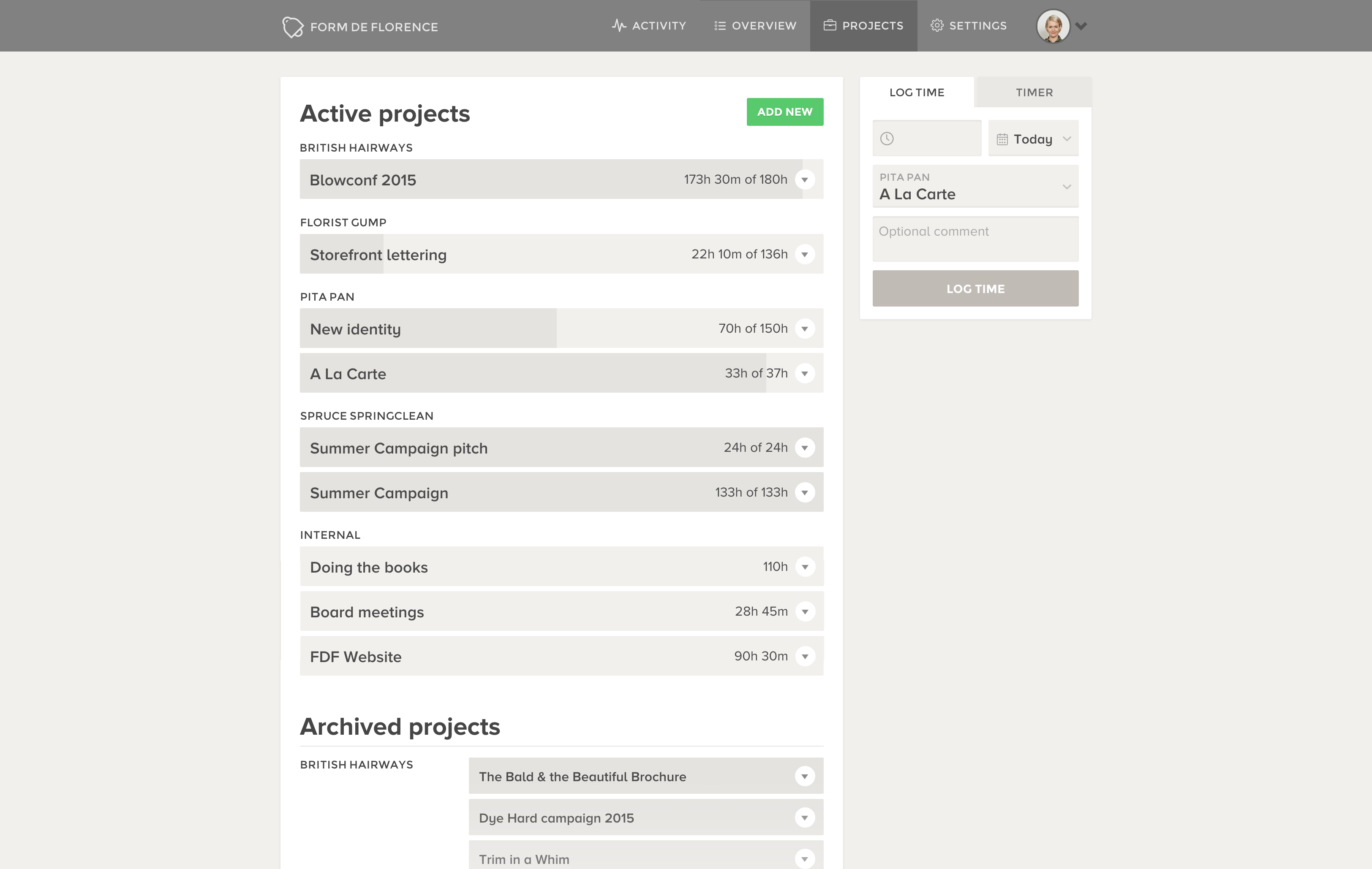
Task: Open the account menu chevron beside avatar
Action: pyautogui.click(x=1081, y=26)
